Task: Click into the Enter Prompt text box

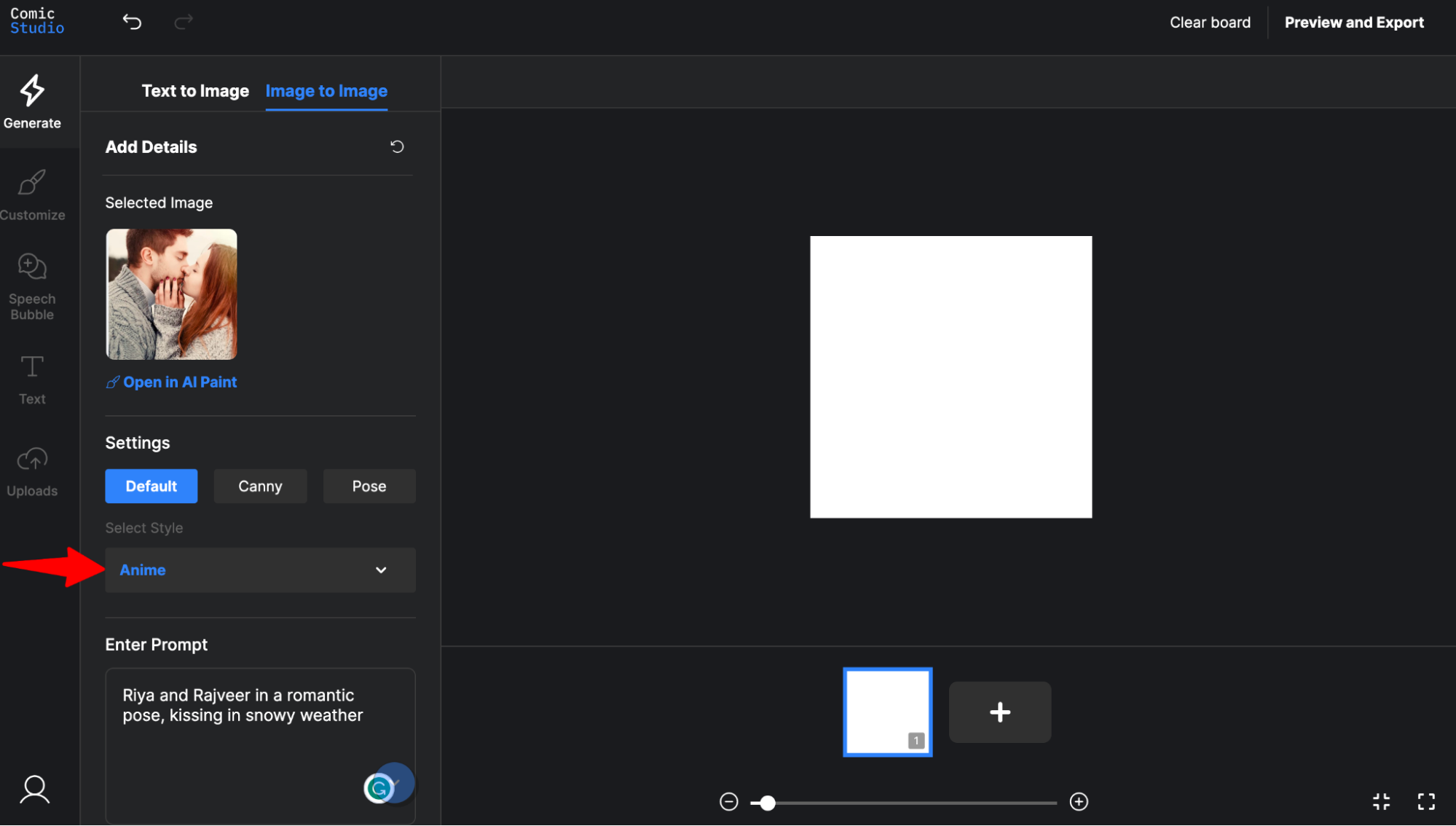Action: point(260,746)
